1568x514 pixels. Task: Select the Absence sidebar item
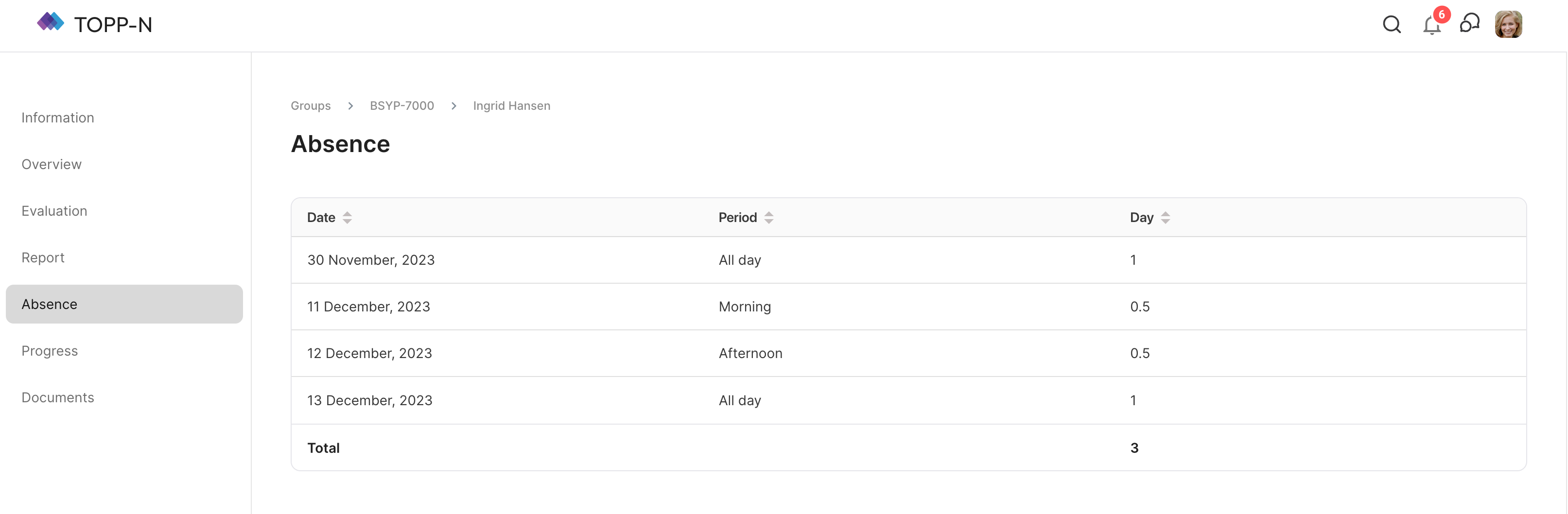click(x=49, y=304)
